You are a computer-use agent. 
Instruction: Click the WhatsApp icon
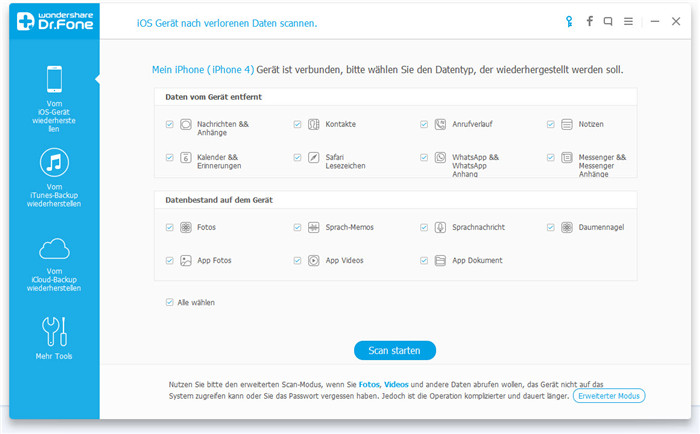[440, 157]
